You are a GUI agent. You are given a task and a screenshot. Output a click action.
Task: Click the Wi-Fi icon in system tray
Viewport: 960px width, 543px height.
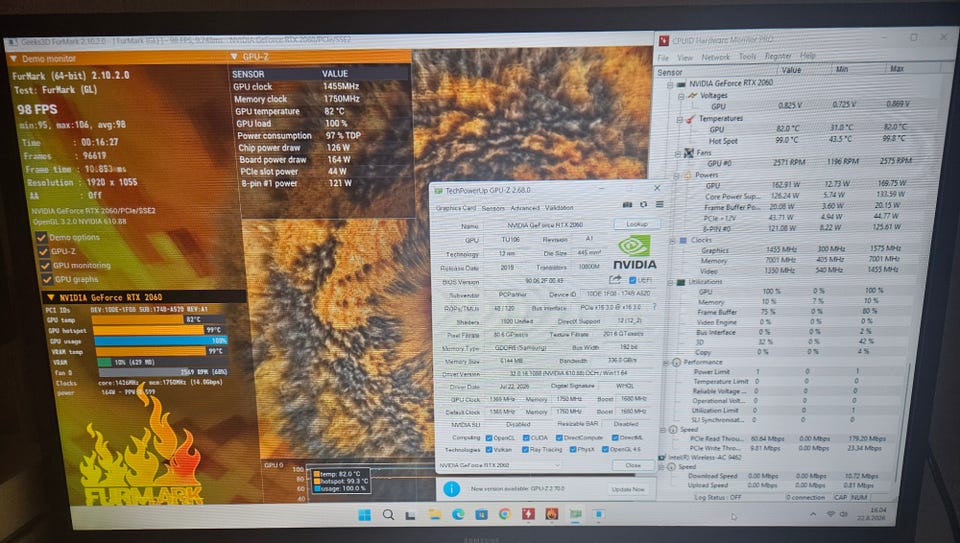[x=831, y=514]
